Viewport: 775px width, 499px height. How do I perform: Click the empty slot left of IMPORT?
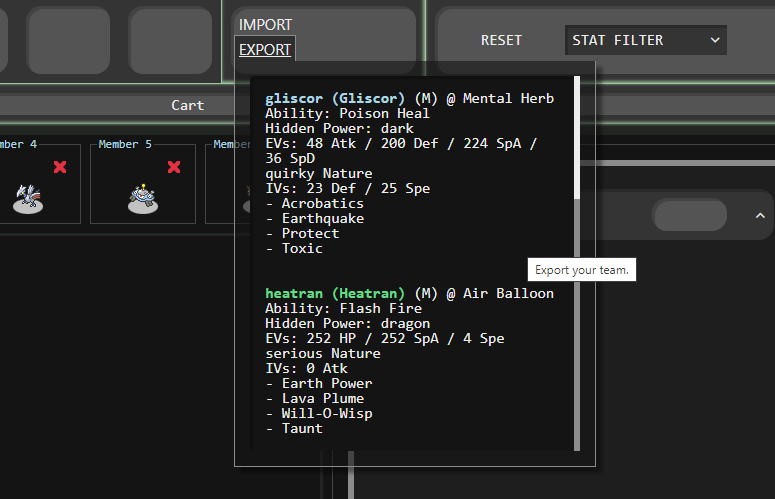[170, 40]
